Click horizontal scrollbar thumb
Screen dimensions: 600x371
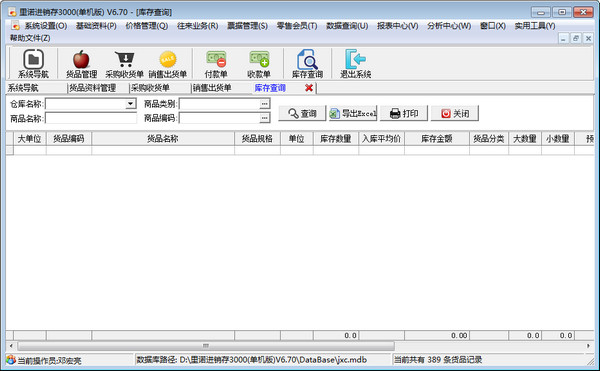tap(206, 346)
